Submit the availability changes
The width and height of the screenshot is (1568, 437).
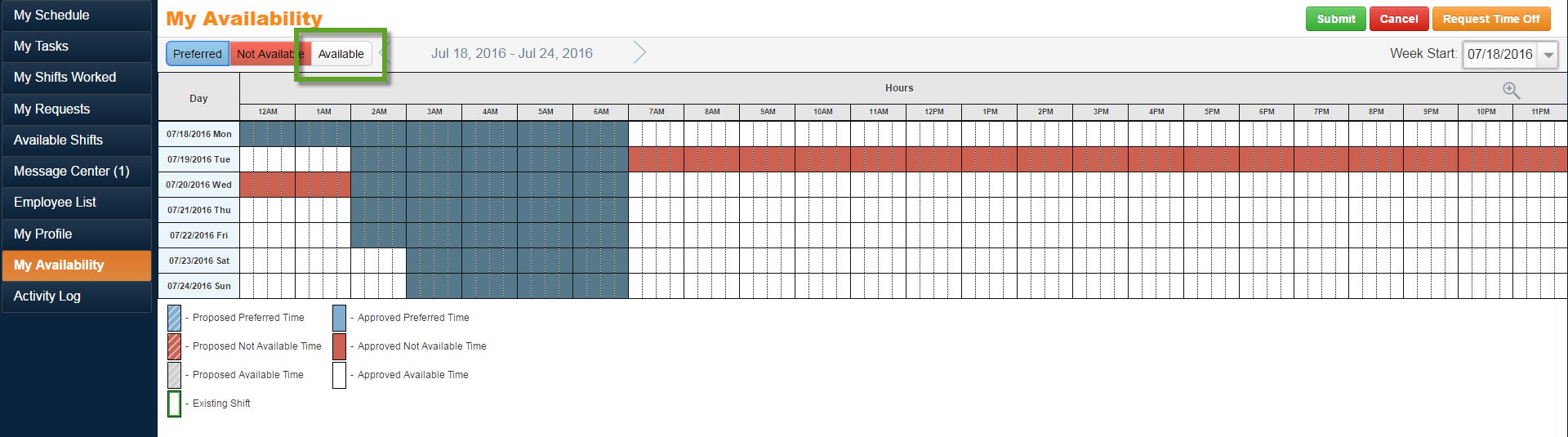1336,19
